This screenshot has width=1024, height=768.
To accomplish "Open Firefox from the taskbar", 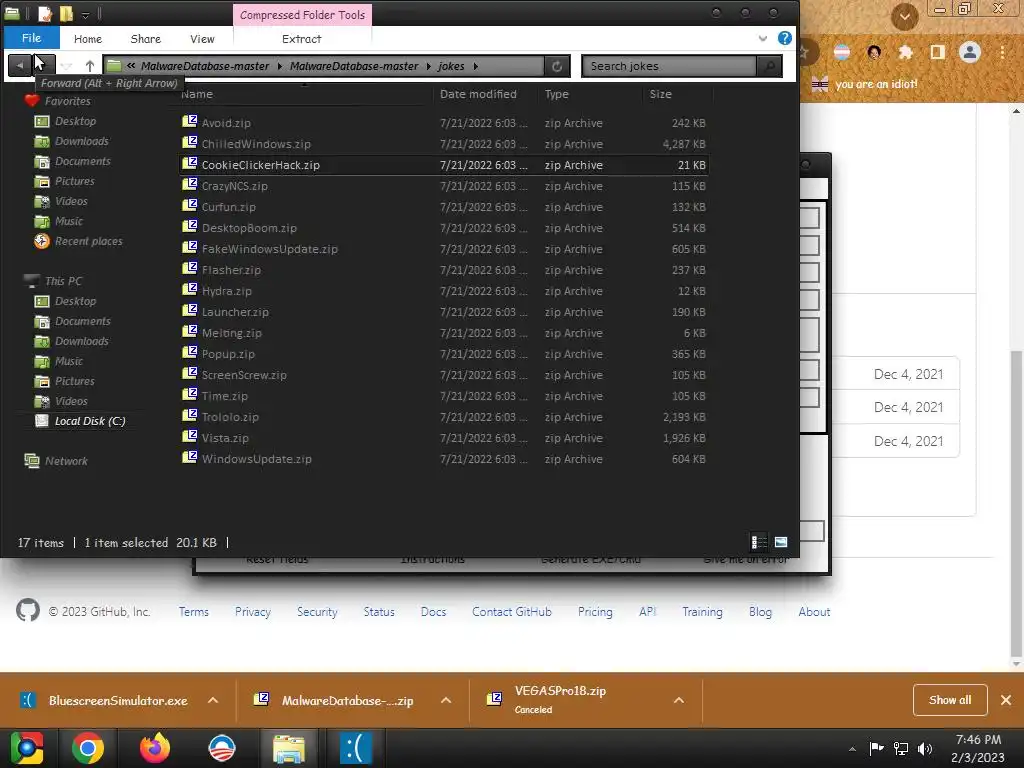I will click(155, 748).
